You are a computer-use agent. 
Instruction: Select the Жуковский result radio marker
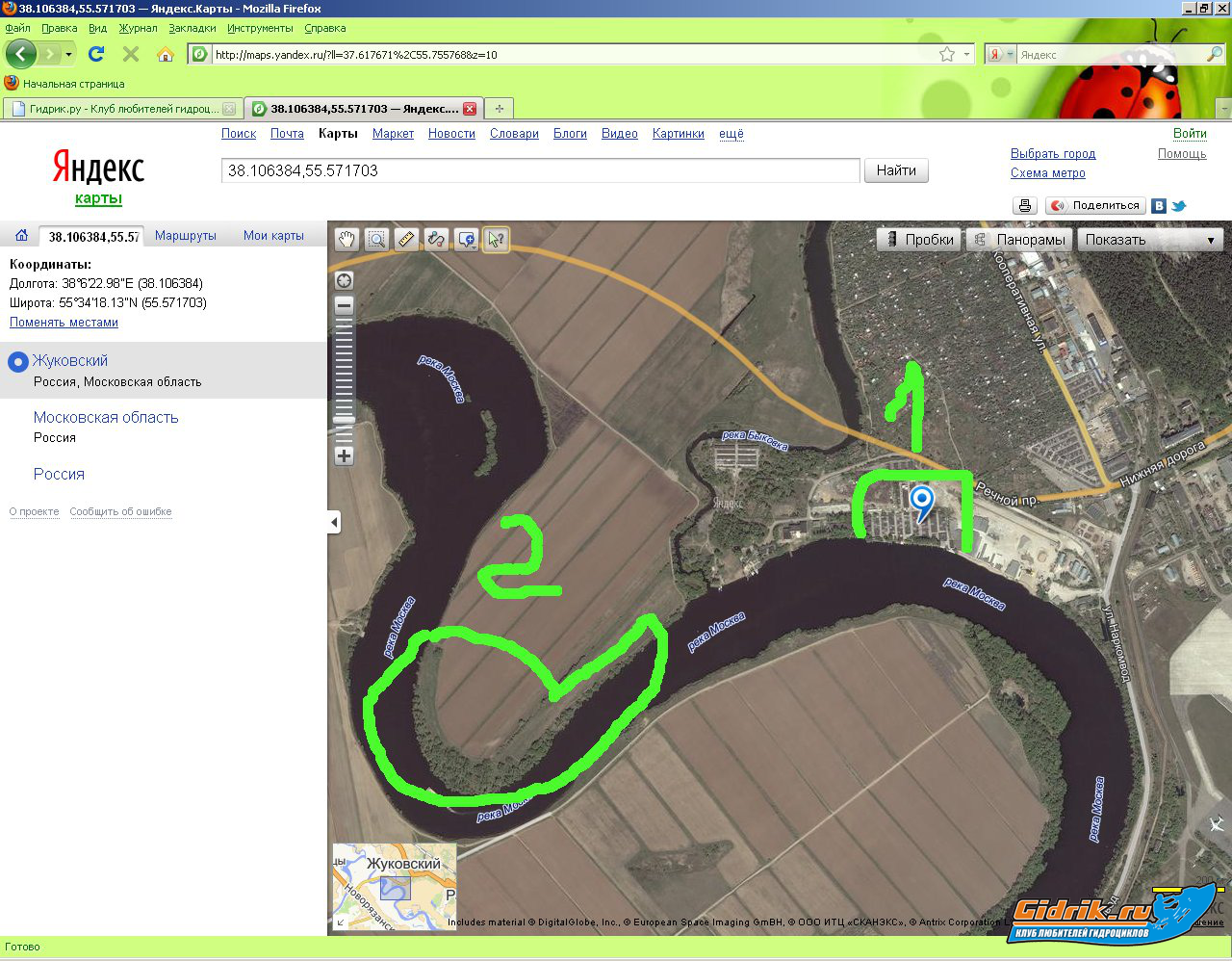(x=17, y=362)
